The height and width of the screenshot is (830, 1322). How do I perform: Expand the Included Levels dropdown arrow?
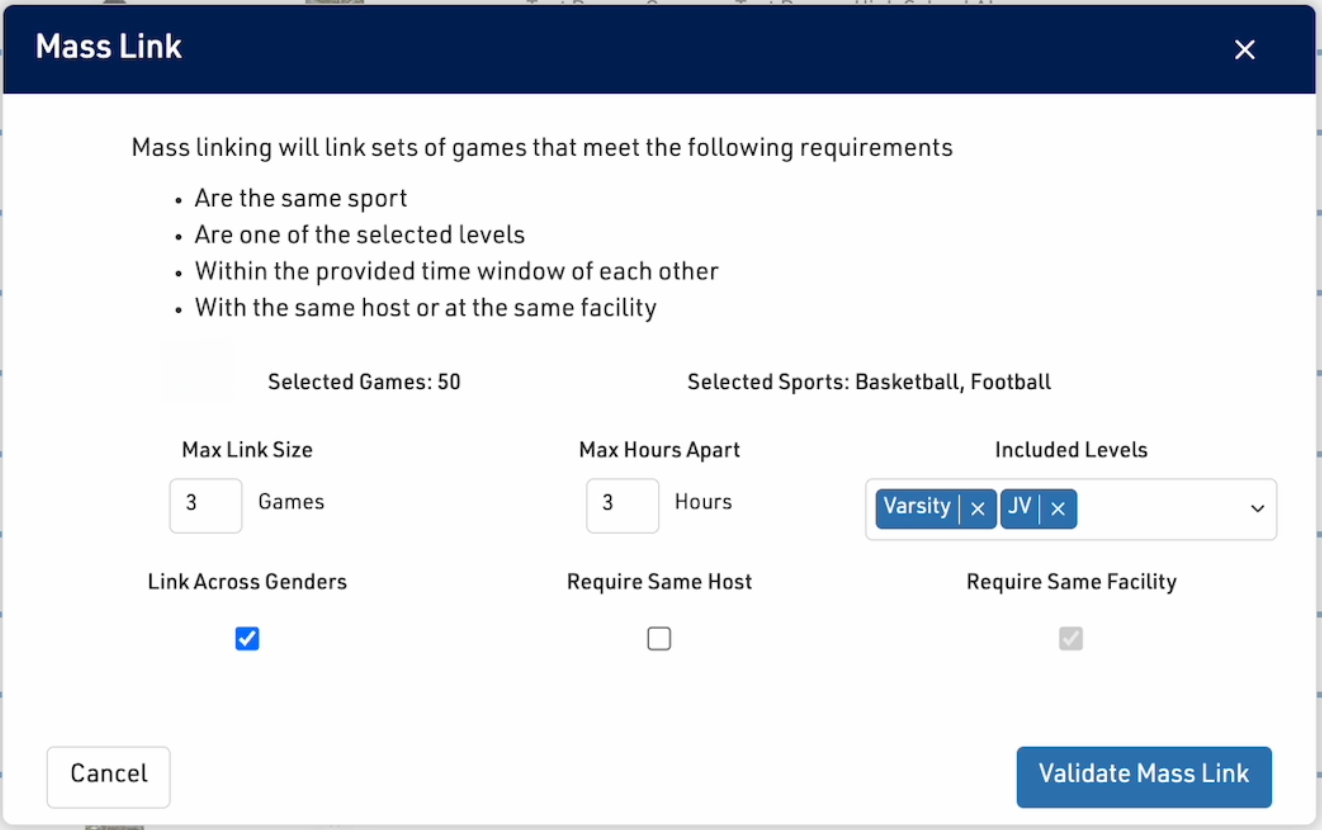[1257, 509]
